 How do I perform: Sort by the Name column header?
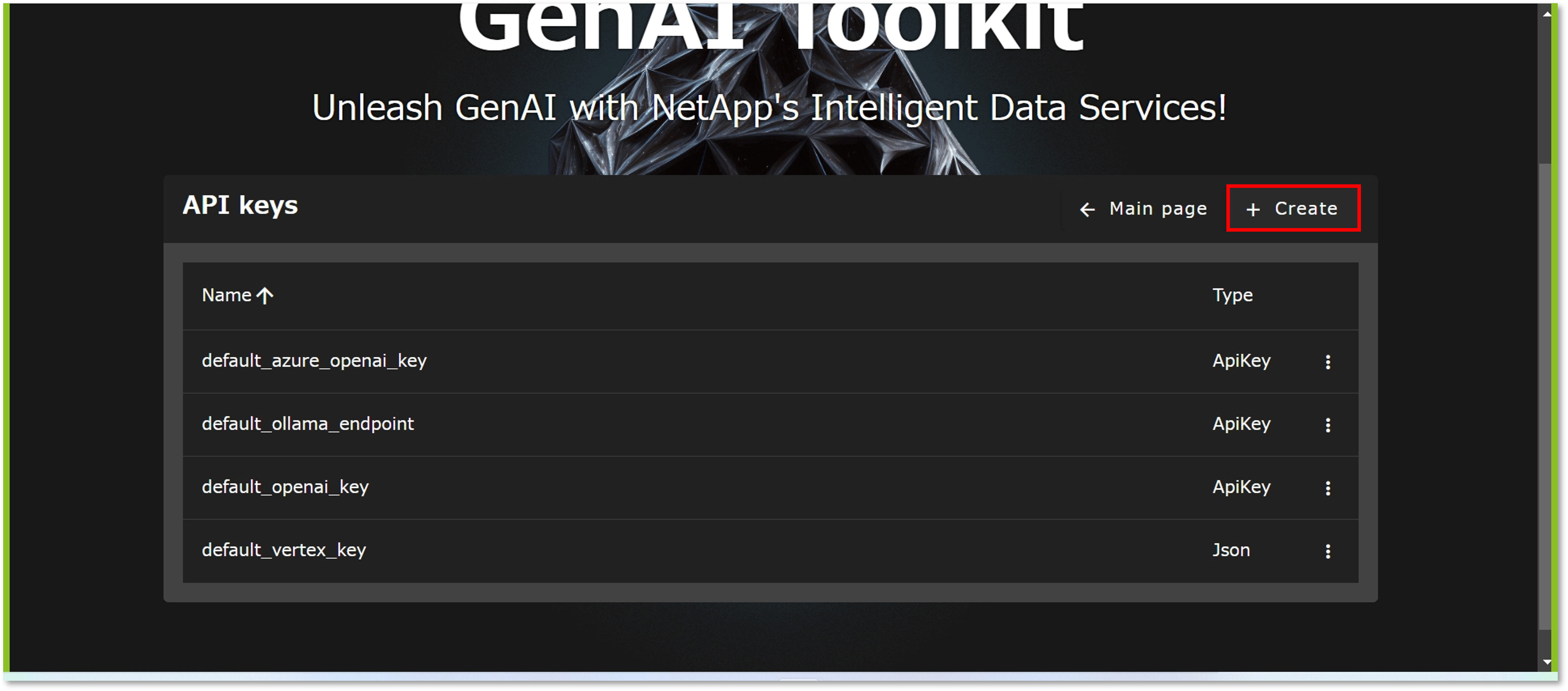tap(226, 296)
